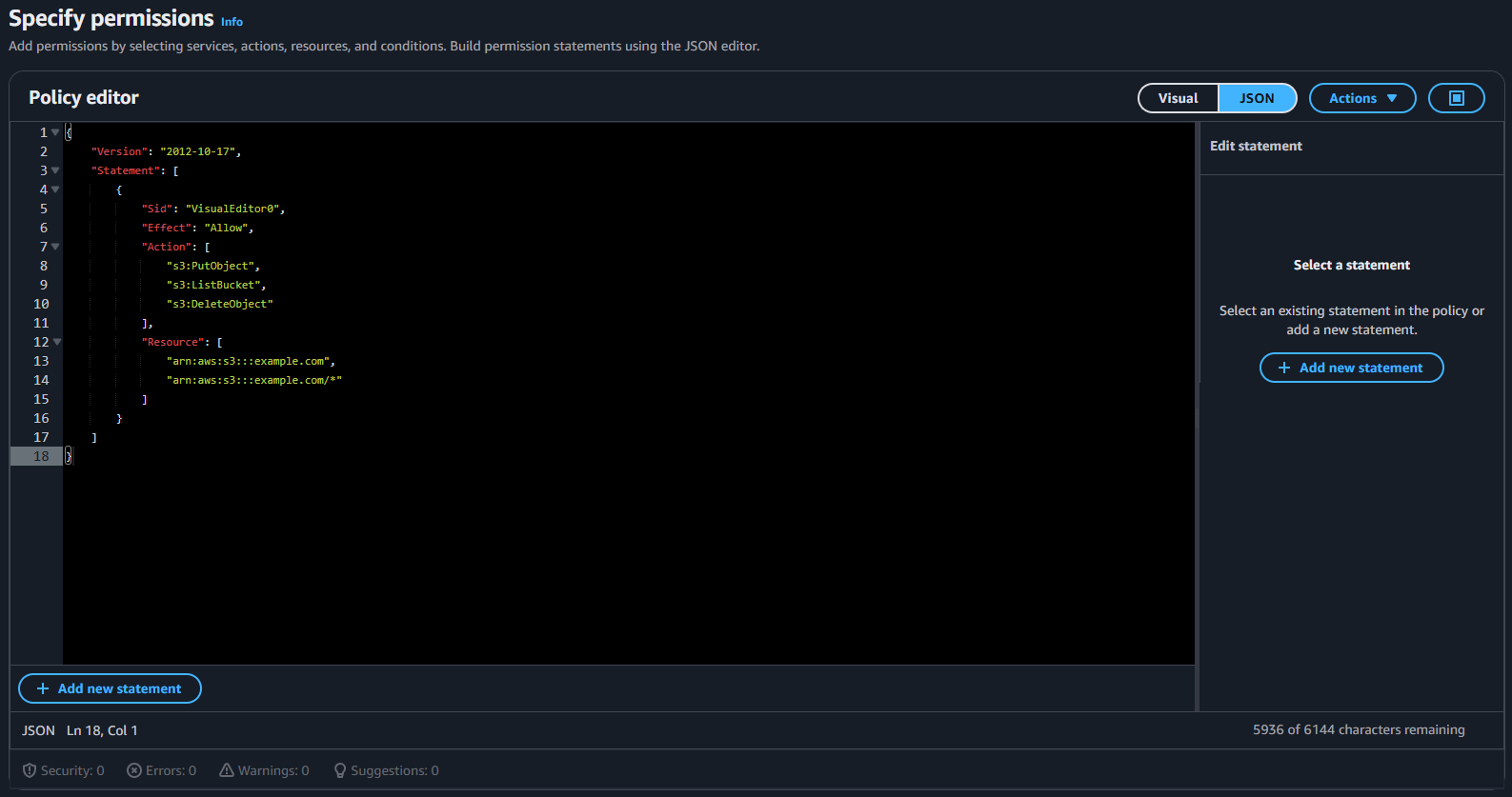Click the "Allow" effect value

click(226, 228)
